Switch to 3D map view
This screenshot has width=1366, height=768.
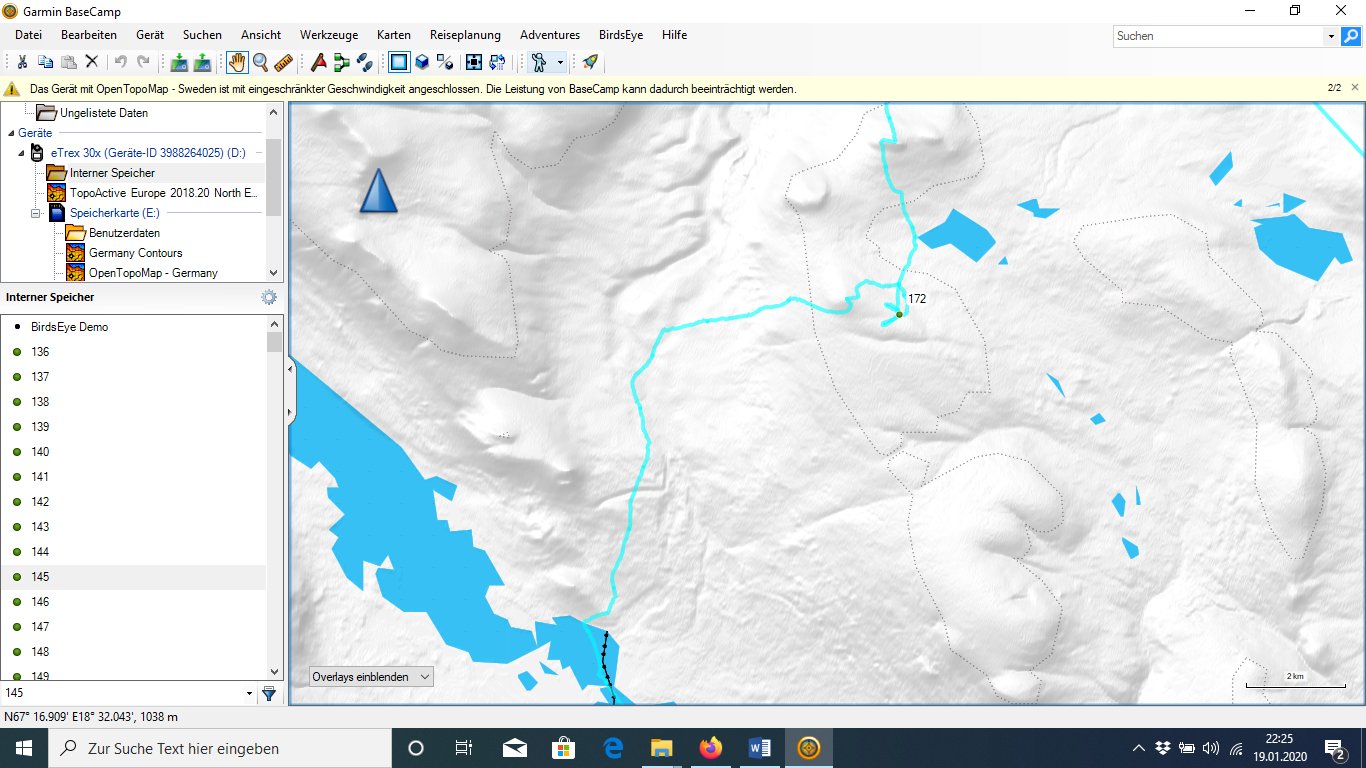click(422, 62)
